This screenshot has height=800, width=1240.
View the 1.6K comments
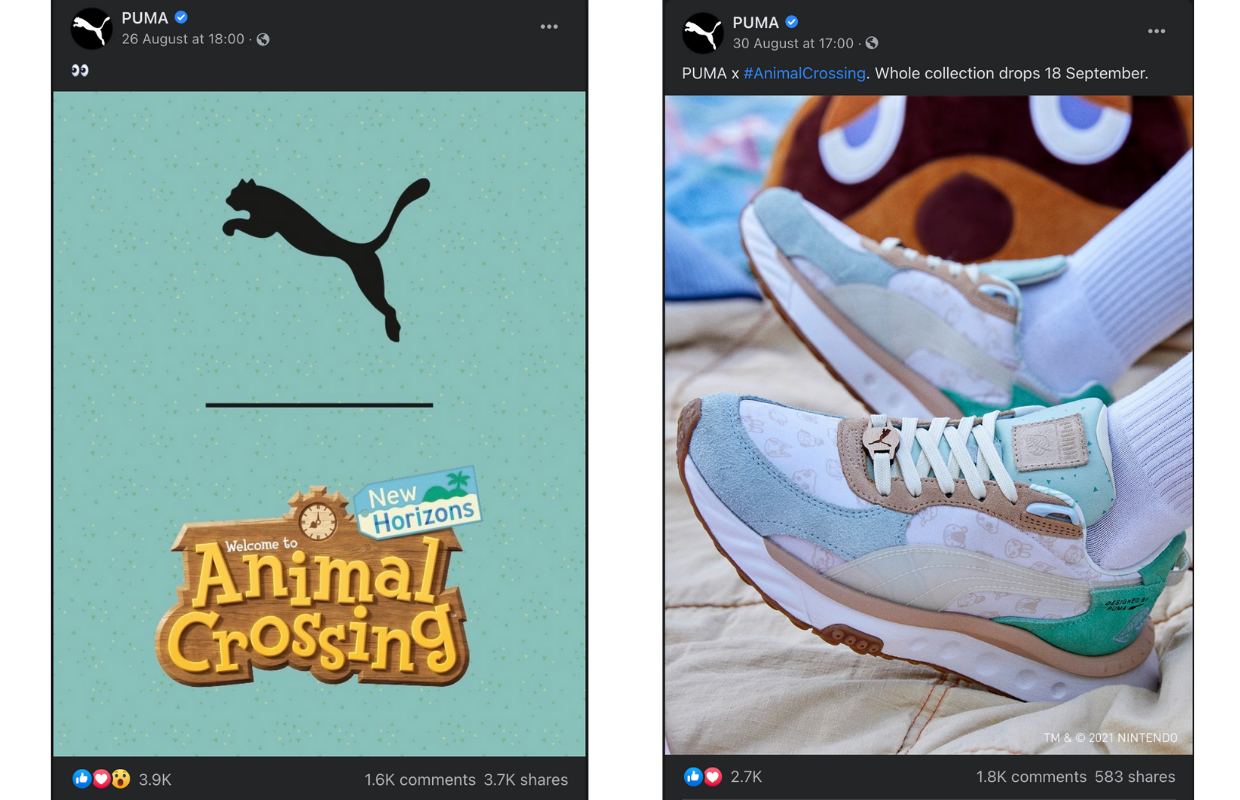(x=420, y=779)
